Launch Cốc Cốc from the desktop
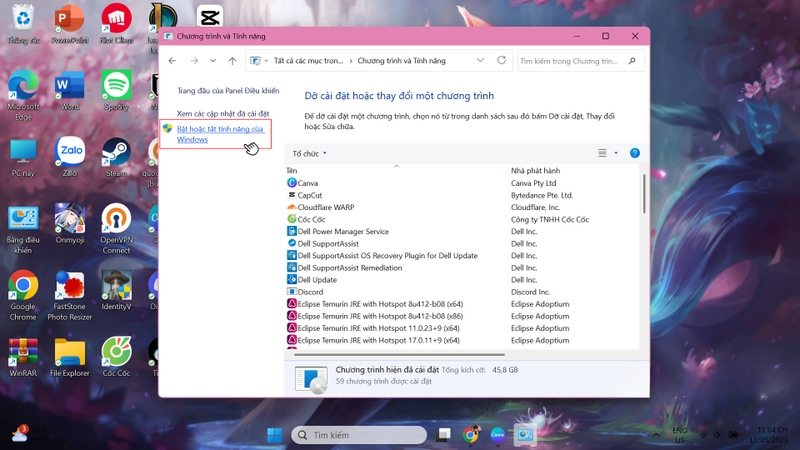 click(x=116, y=357)
